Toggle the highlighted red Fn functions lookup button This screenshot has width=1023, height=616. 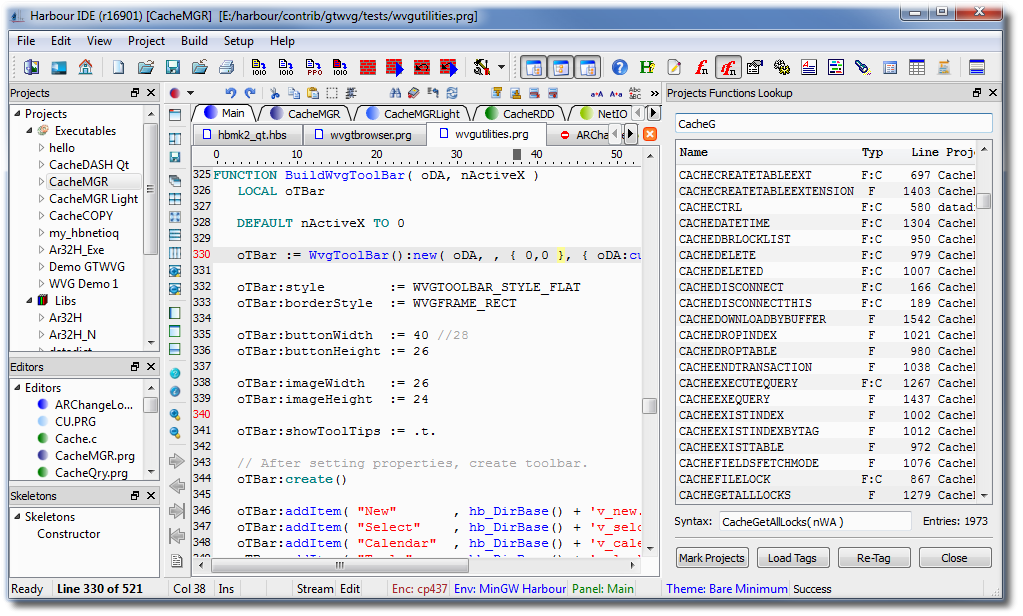pos(728,68)
